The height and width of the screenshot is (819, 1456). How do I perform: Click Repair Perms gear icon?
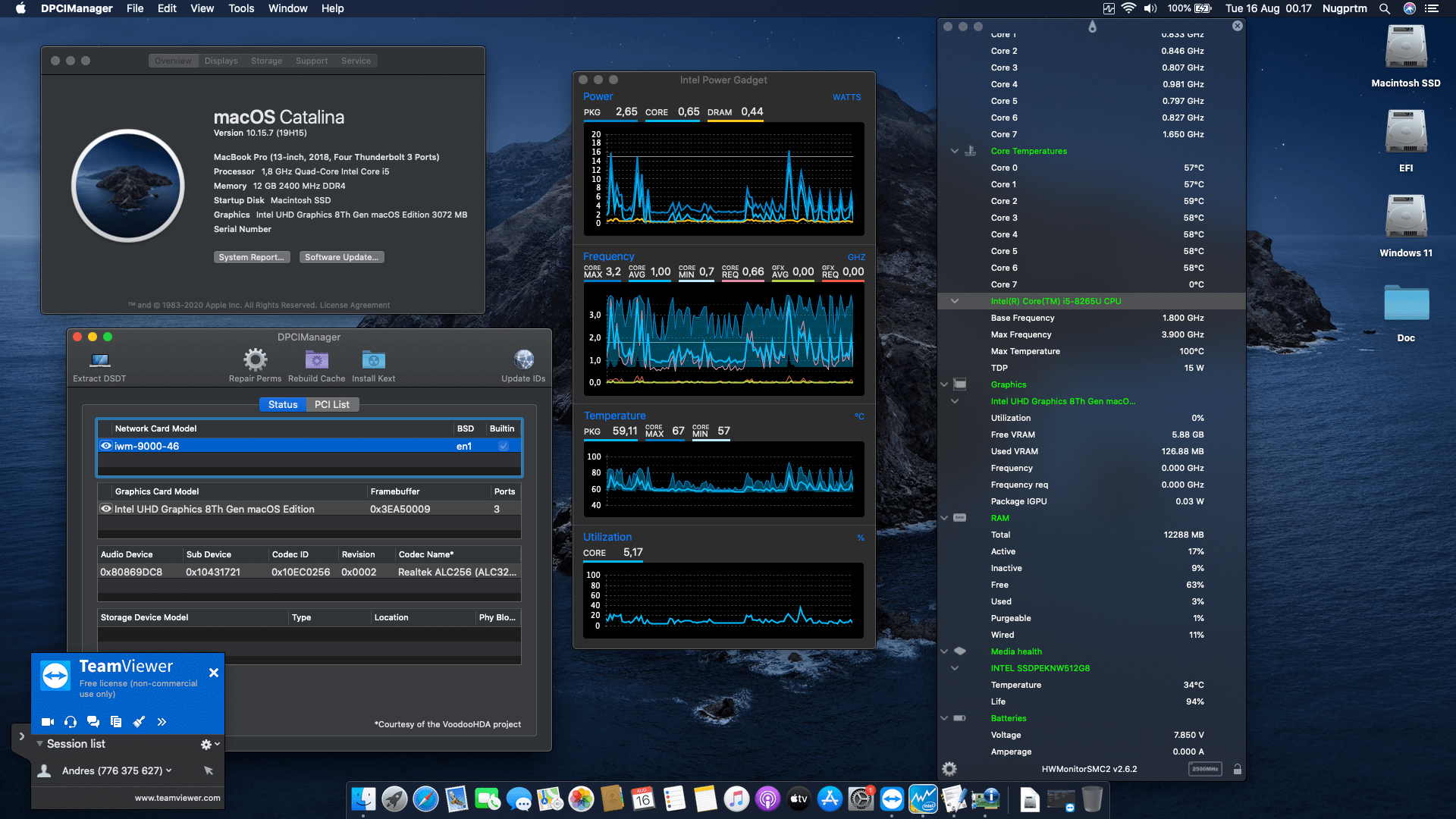tap(255, 359)
